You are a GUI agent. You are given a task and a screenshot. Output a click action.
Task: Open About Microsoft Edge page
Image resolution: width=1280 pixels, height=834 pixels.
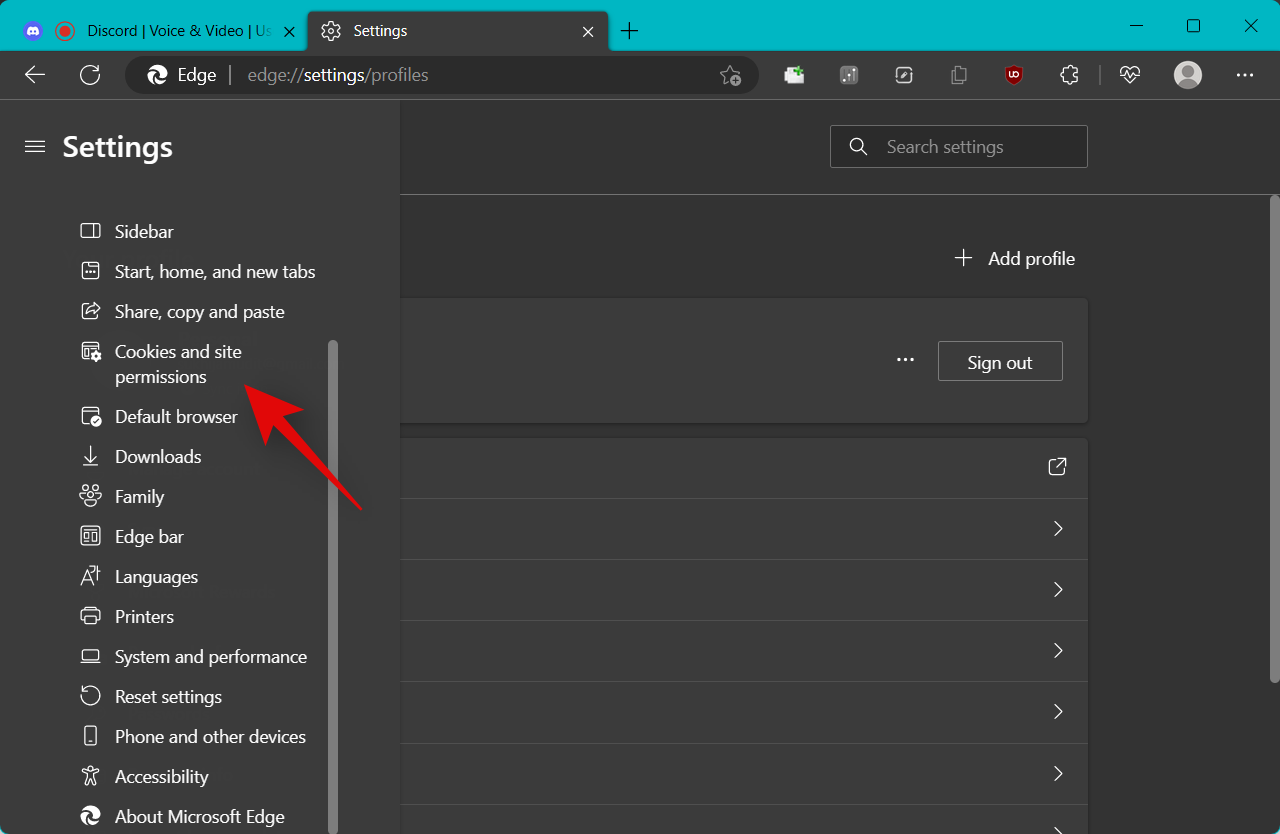click(x=199, y=817)
